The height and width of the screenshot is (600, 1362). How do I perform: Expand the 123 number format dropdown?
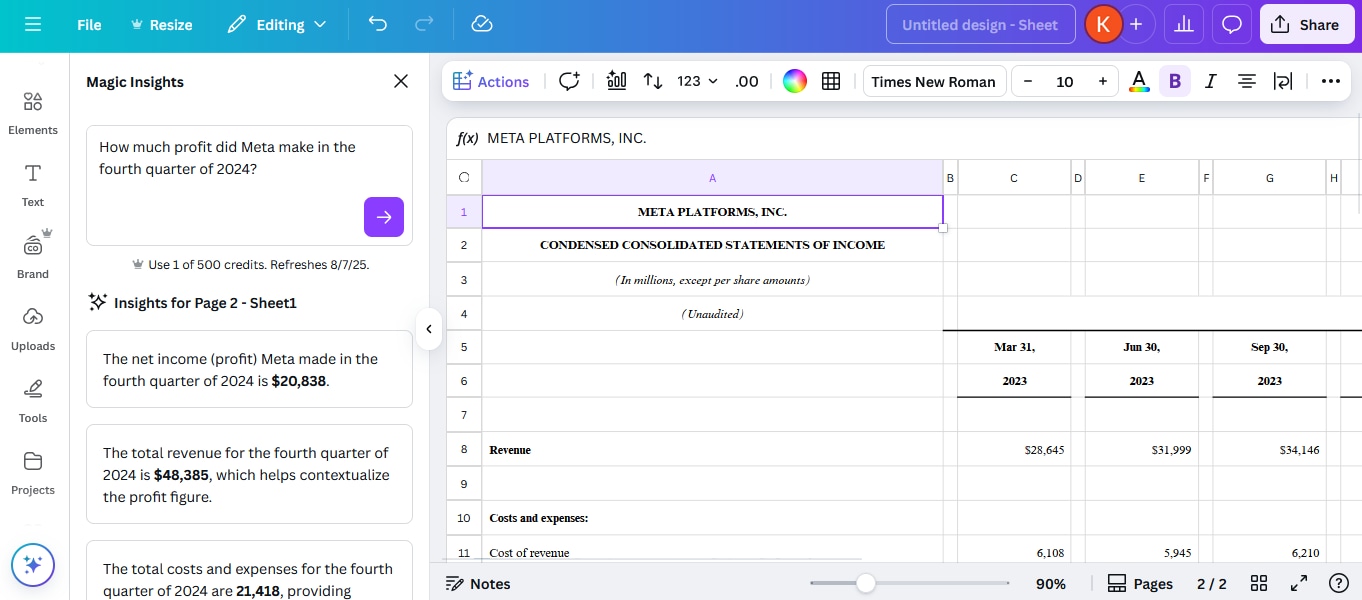tap(697, 82)
